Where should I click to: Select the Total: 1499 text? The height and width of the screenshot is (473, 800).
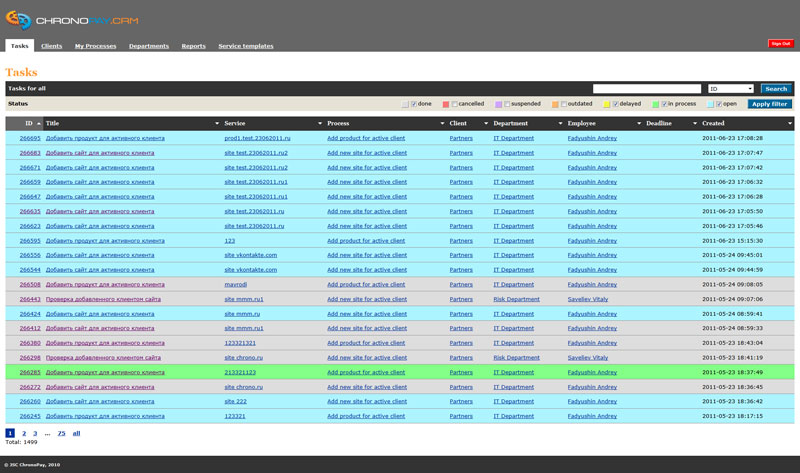click(21, 442)
